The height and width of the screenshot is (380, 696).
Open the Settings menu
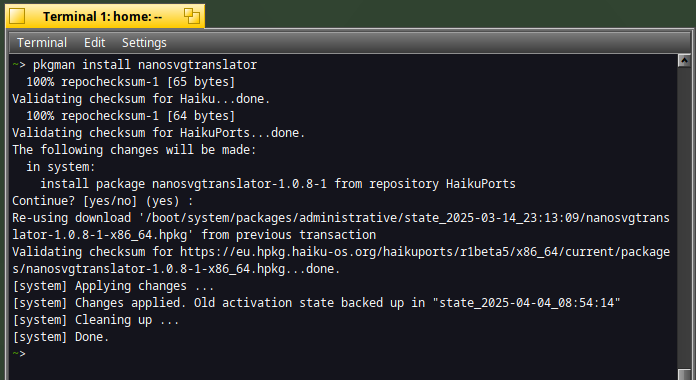pos(144,43)
